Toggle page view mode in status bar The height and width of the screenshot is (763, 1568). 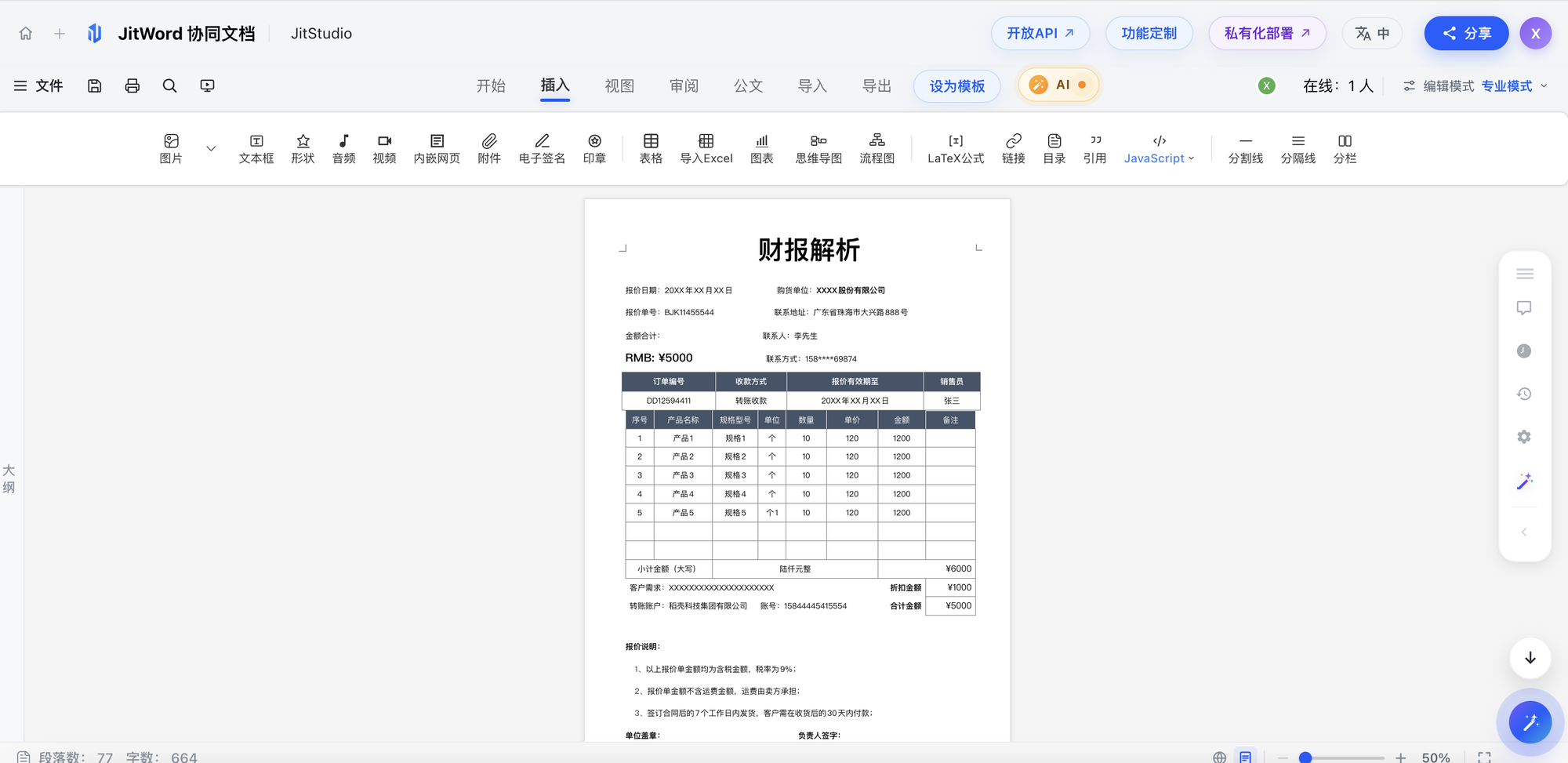pos(1245,757)
